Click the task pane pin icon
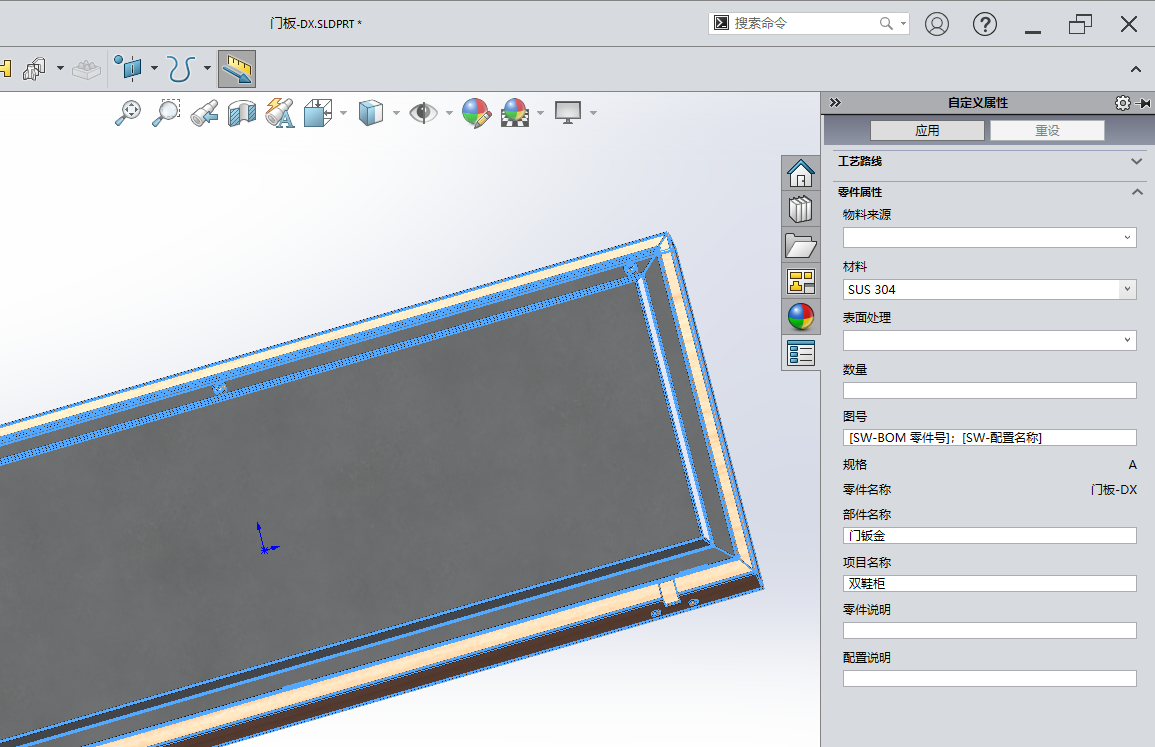1155x747 pixels. [1143, 103]
